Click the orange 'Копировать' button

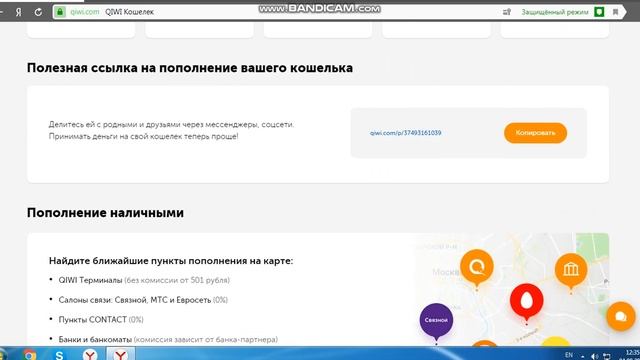click(535, 133)
